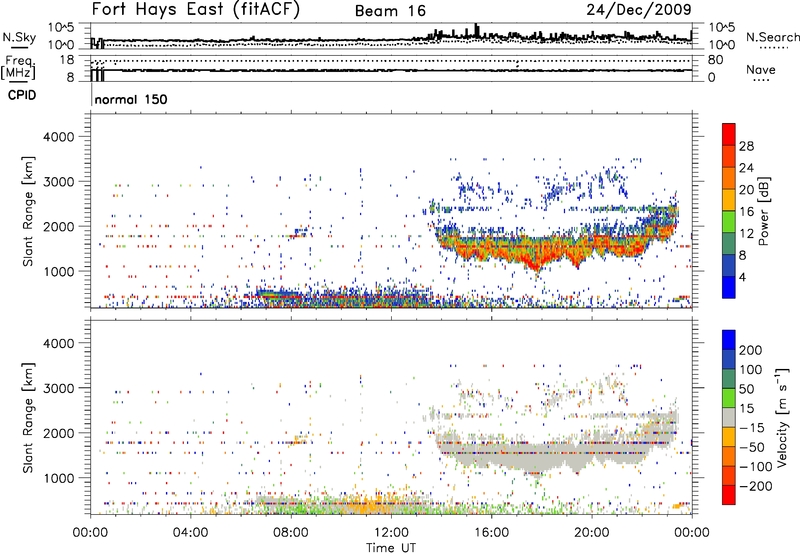Select the light green 15–50 Velocity swatch

pyautogui.click(x=729, y=398)
